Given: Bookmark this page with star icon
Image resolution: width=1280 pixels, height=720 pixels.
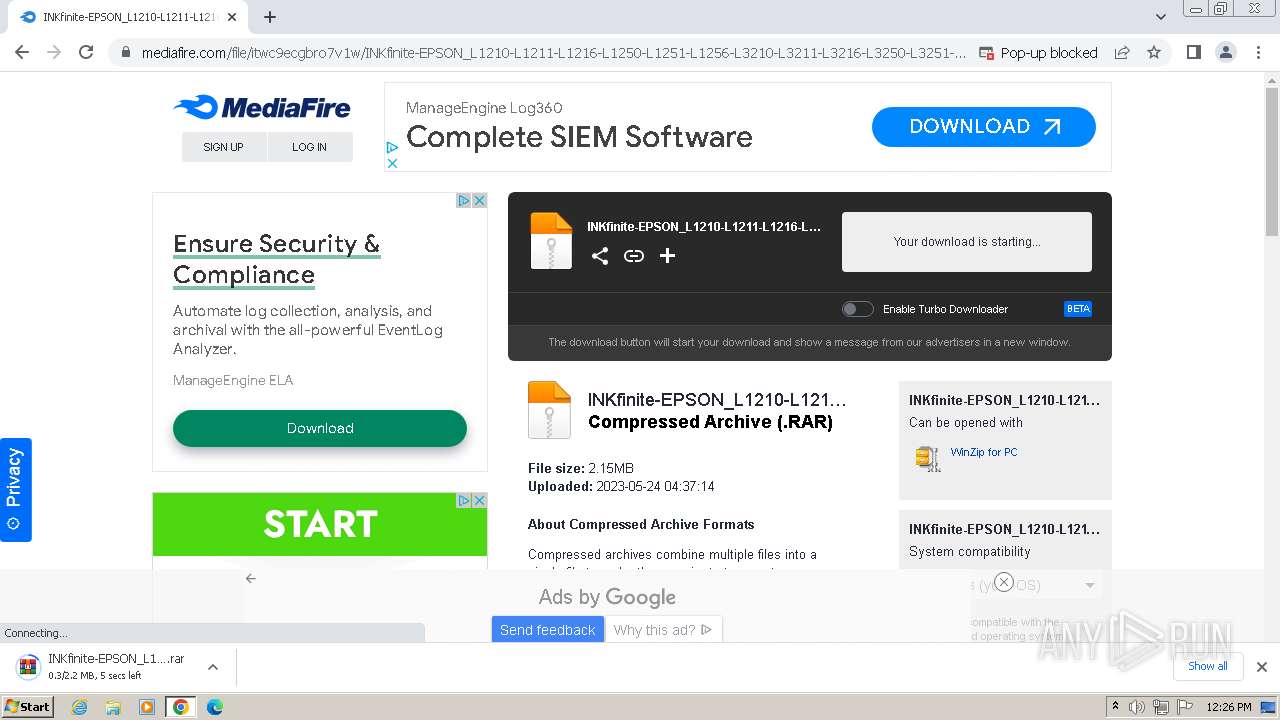Looking at the screenshot, I should [1154, 53].
